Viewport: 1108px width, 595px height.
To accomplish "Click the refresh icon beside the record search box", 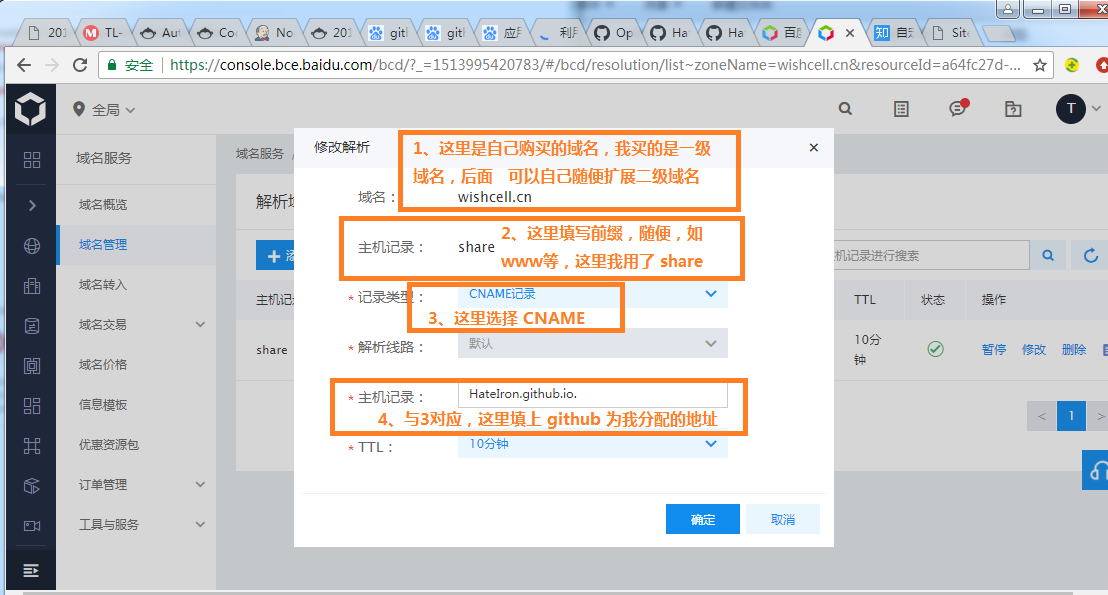I will (1090, 255).
